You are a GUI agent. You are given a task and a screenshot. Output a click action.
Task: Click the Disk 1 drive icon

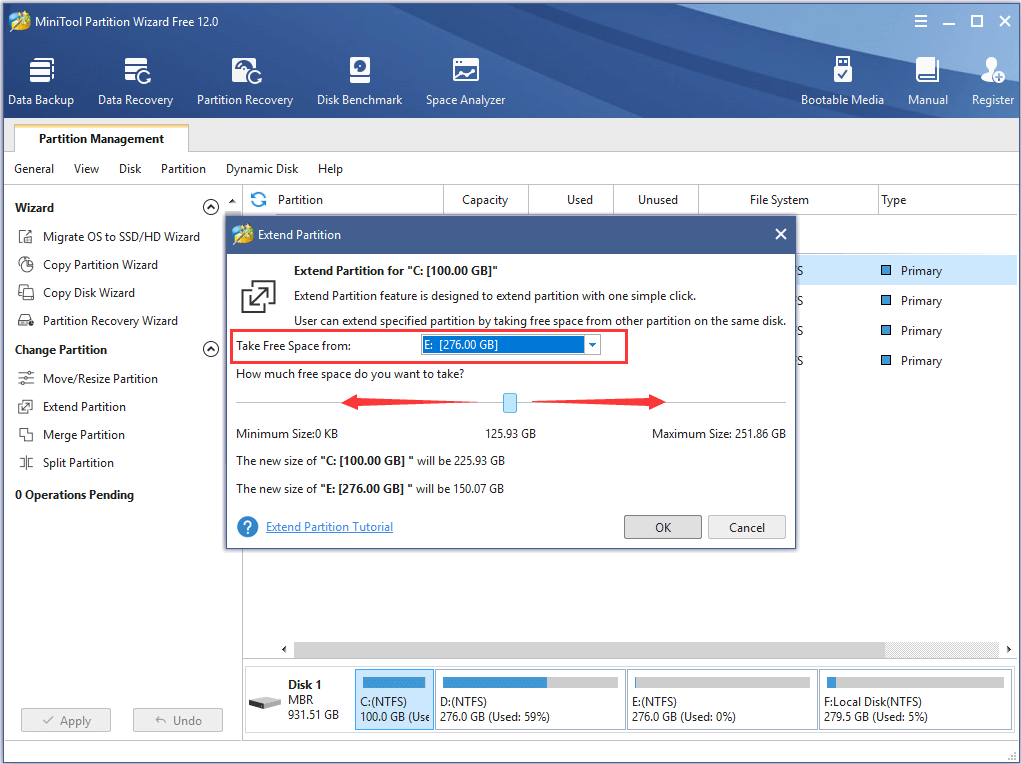(264, 703)
